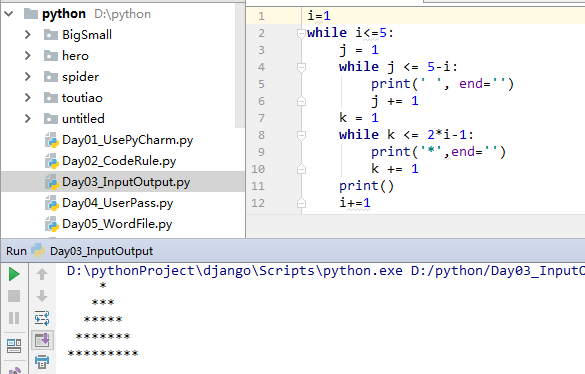The image size is (585, 374).
Task: Click project tree vertical scrollbar
Action: pyautogui.click(x=240, y=65)
